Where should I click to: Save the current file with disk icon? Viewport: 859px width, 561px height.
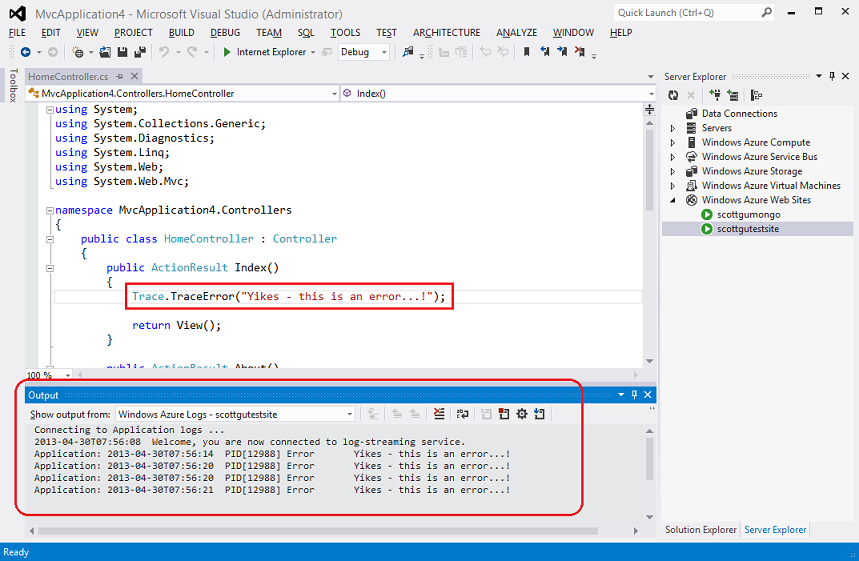click(x=123, y=52)
